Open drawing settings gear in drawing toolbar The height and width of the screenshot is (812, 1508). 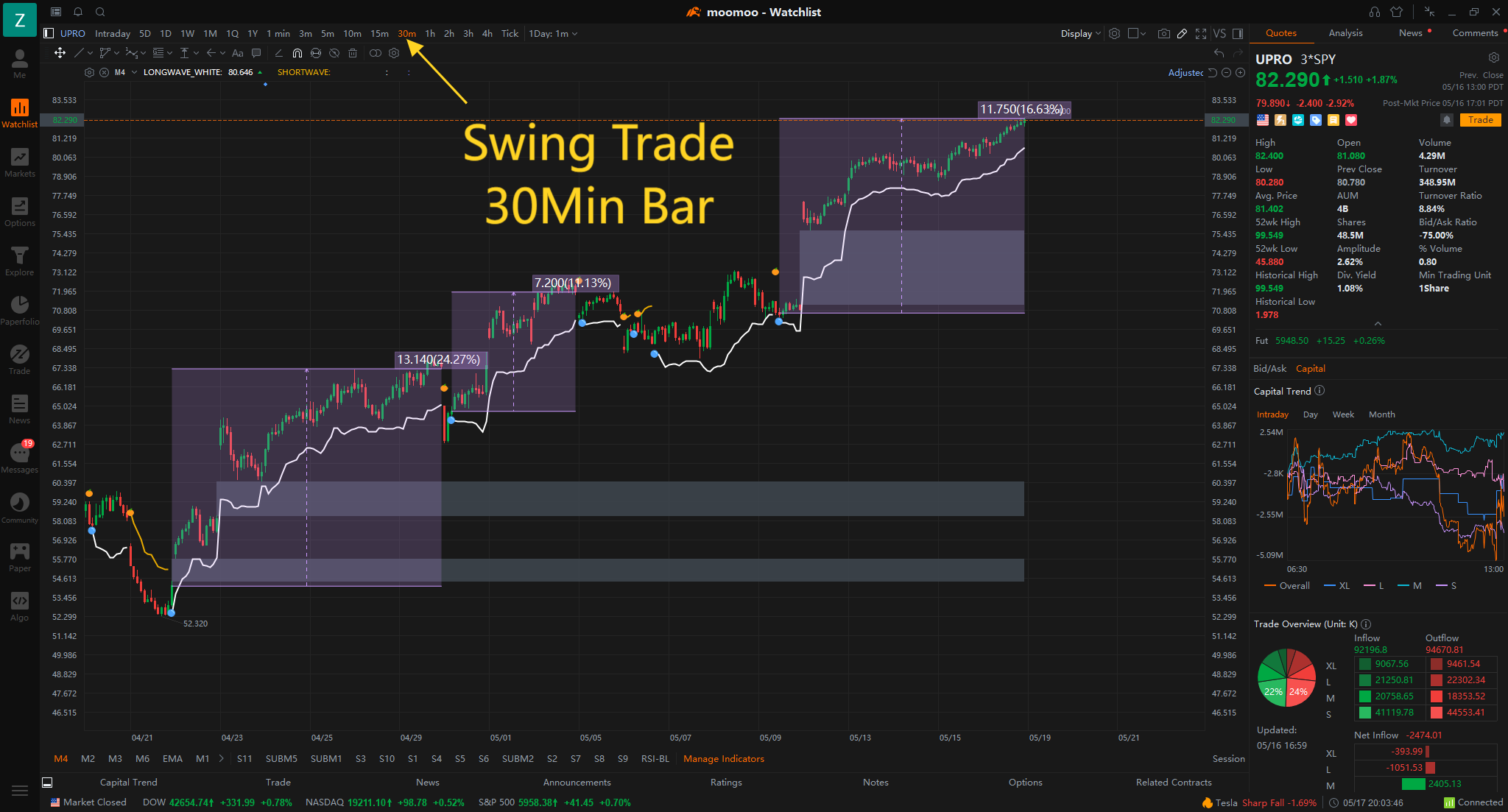point(394,53)
